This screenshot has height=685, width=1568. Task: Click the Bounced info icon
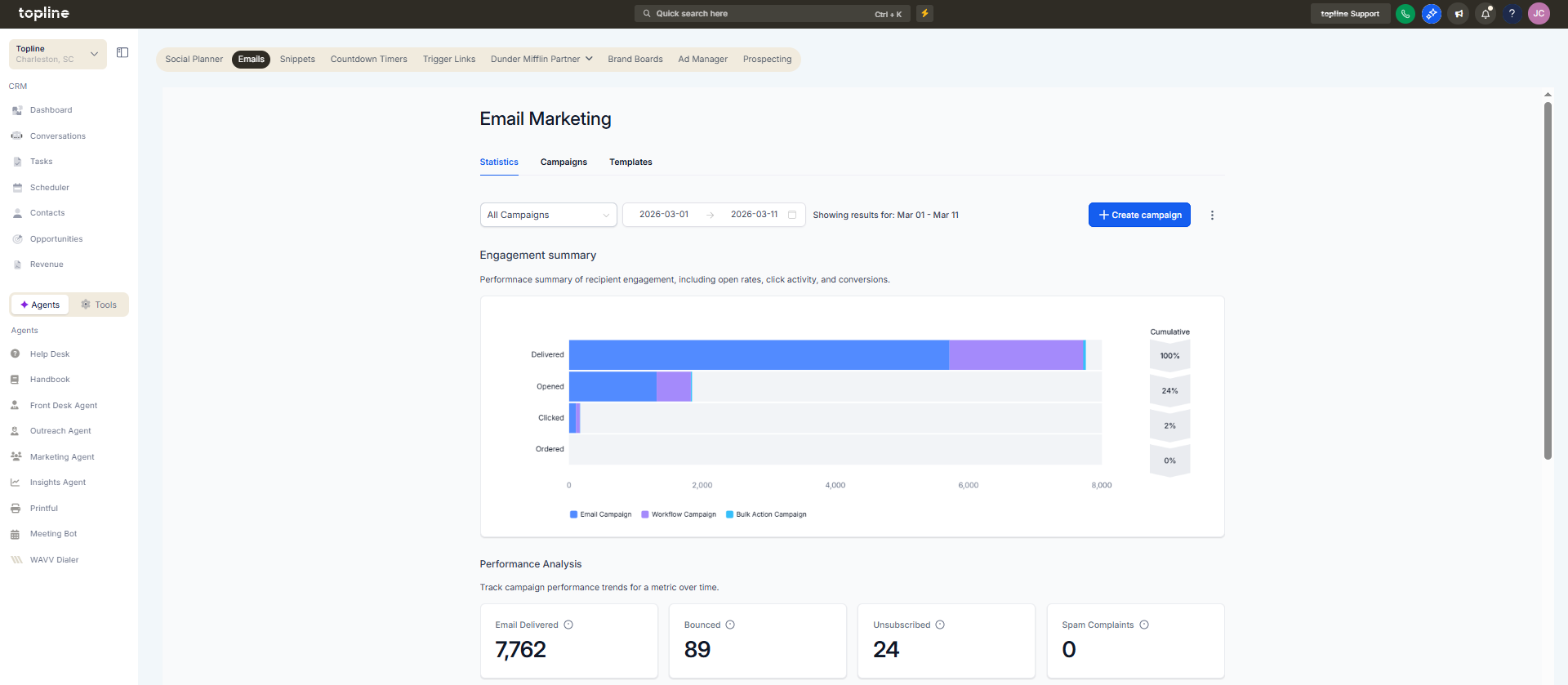[x=730, y=625]
